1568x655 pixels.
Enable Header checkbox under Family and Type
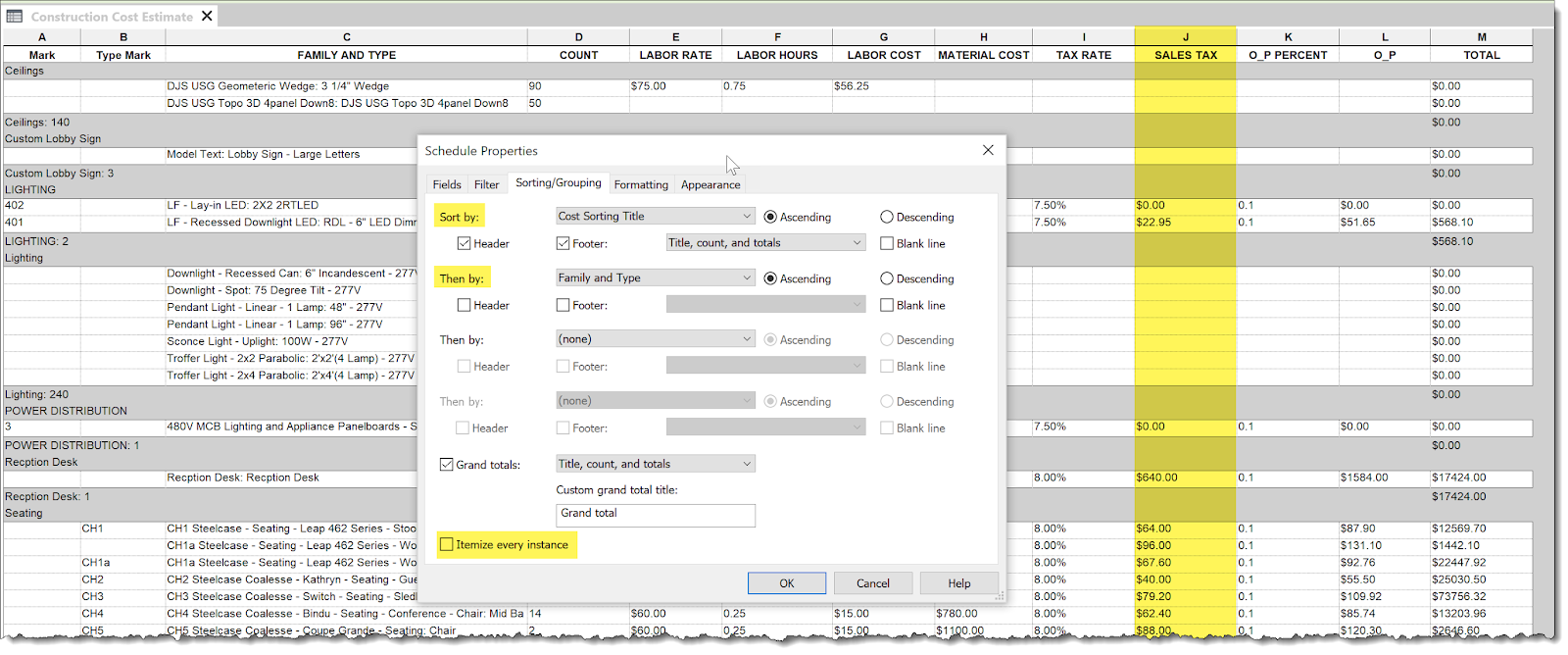464,305
